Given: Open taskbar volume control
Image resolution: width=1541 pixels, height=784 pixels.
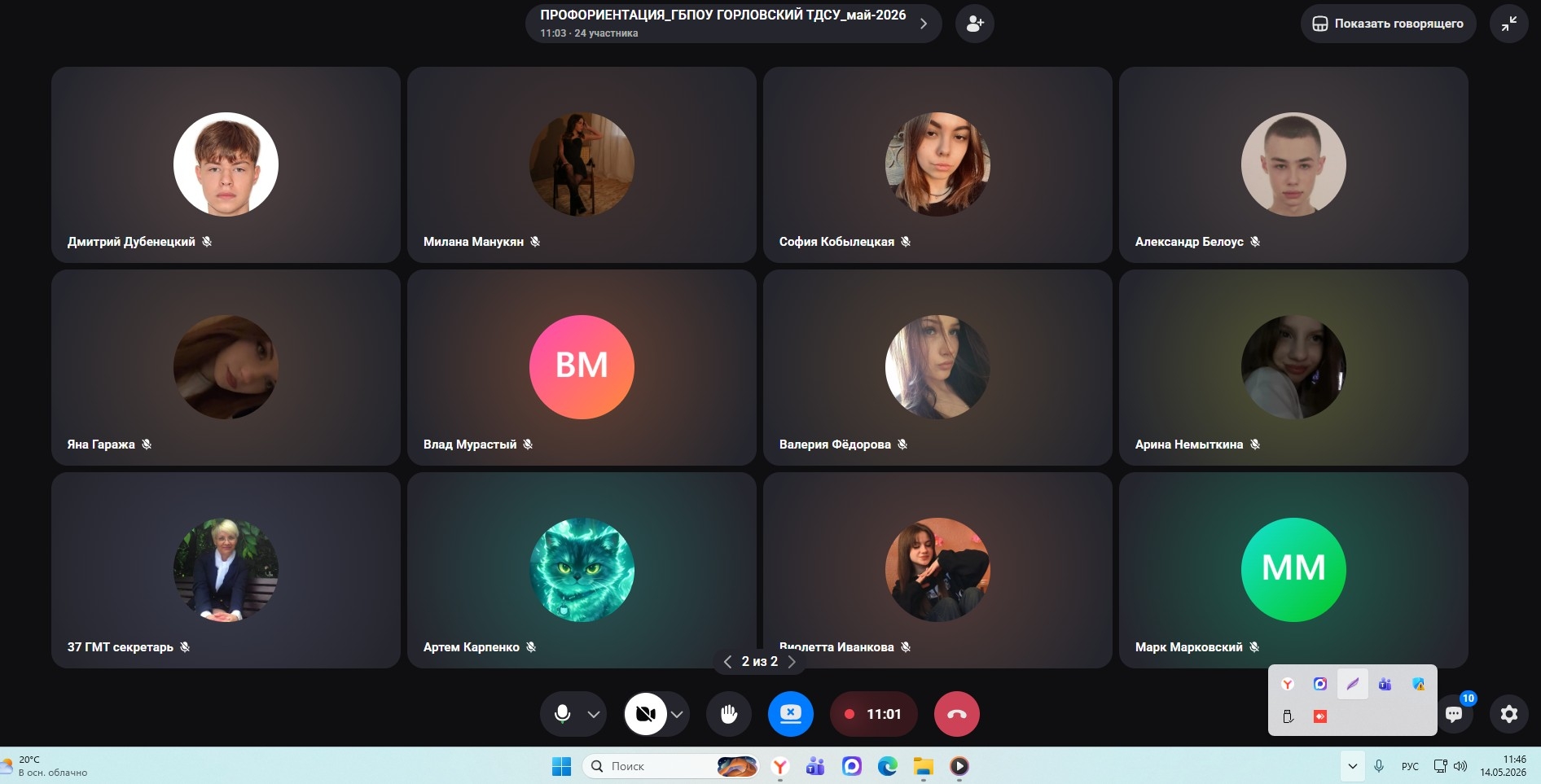Looking at the screenshot, I should 1460,766.
